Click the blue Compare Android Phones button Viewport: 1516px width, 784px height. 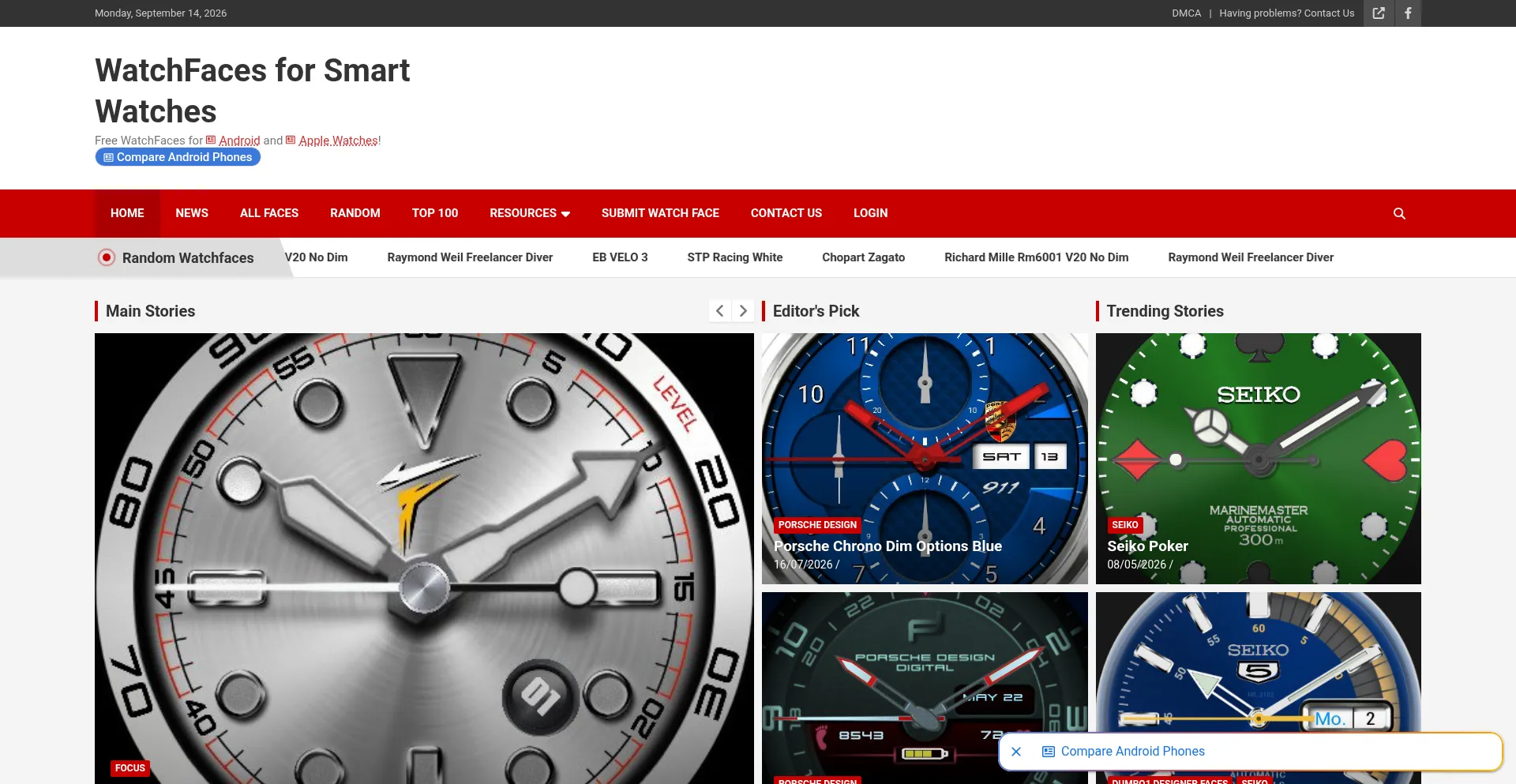[x=178, y=157]
